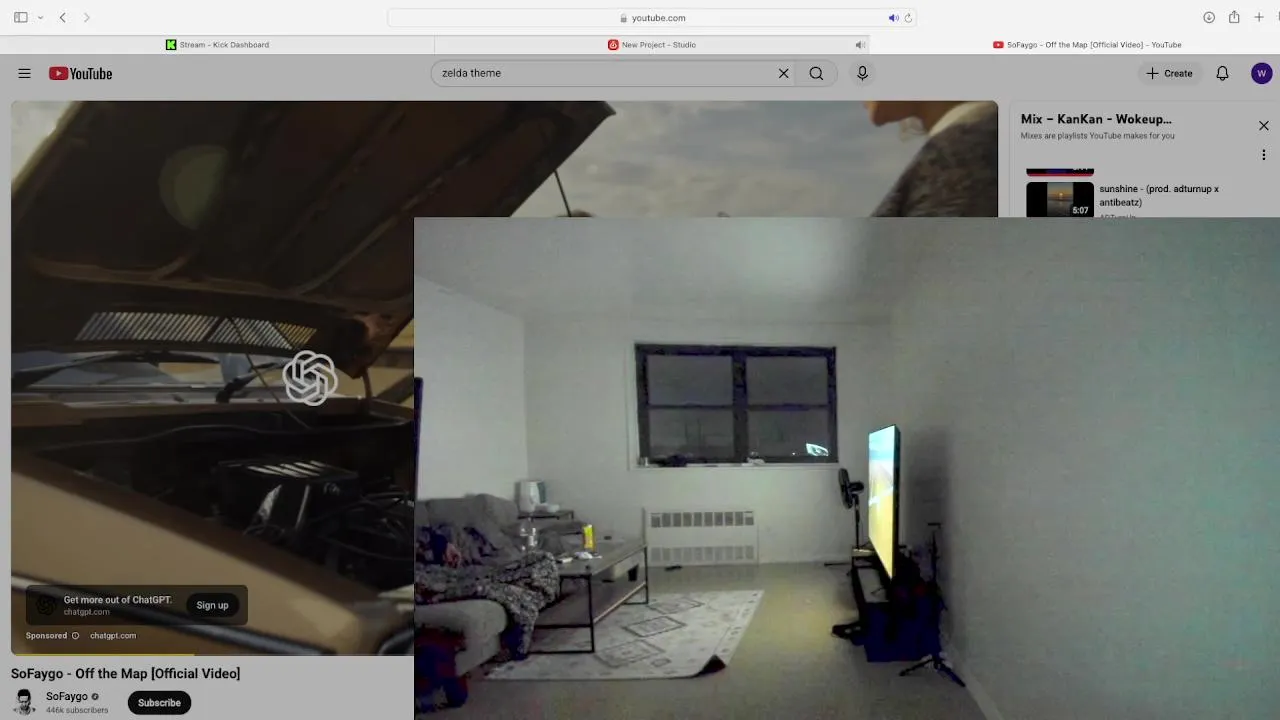The image size is (1280, 720).
Task: Open the Safari share icon
Action: point(1234,18)
